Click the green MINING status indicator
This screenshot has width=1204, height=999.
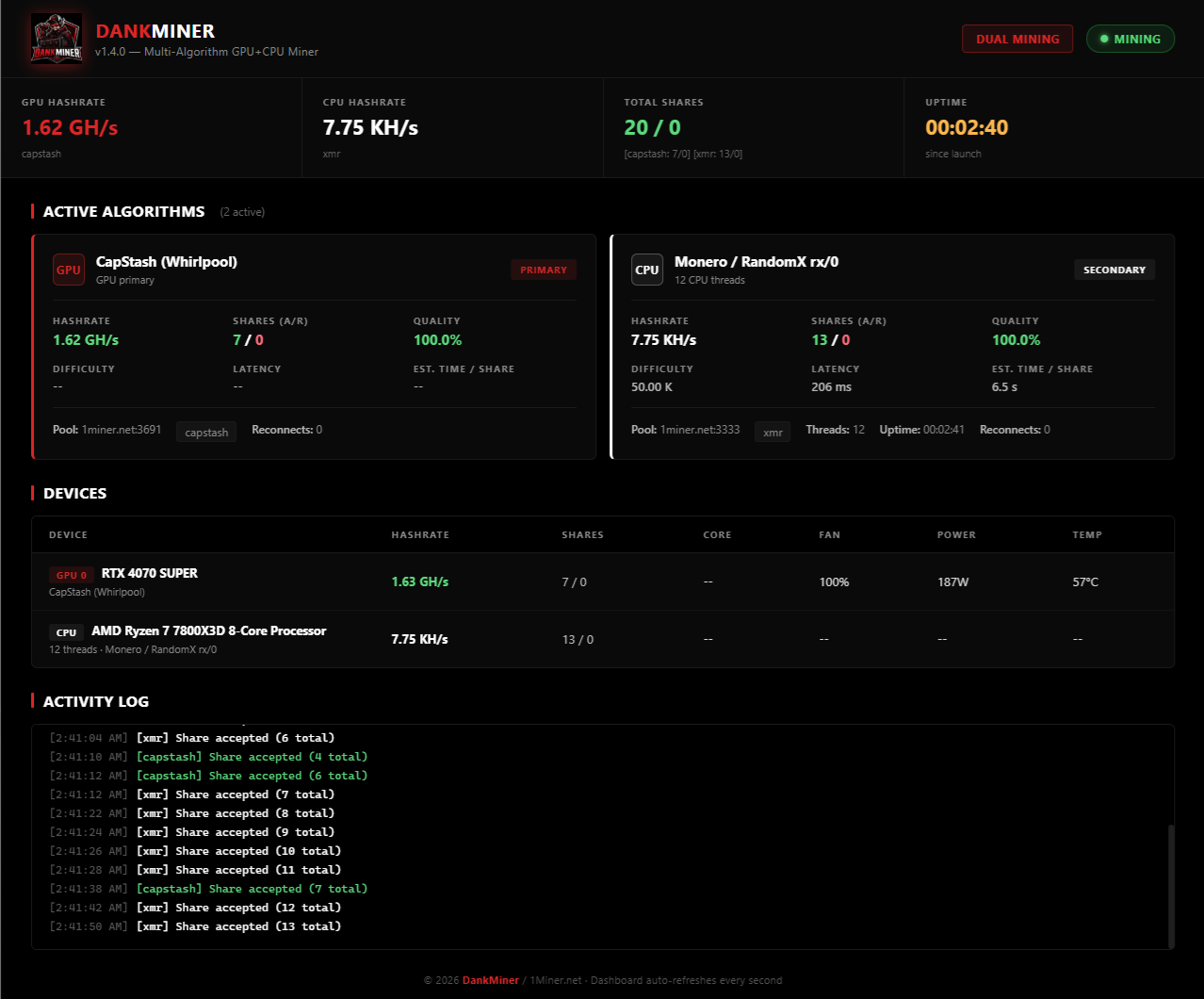point(1131,39)
